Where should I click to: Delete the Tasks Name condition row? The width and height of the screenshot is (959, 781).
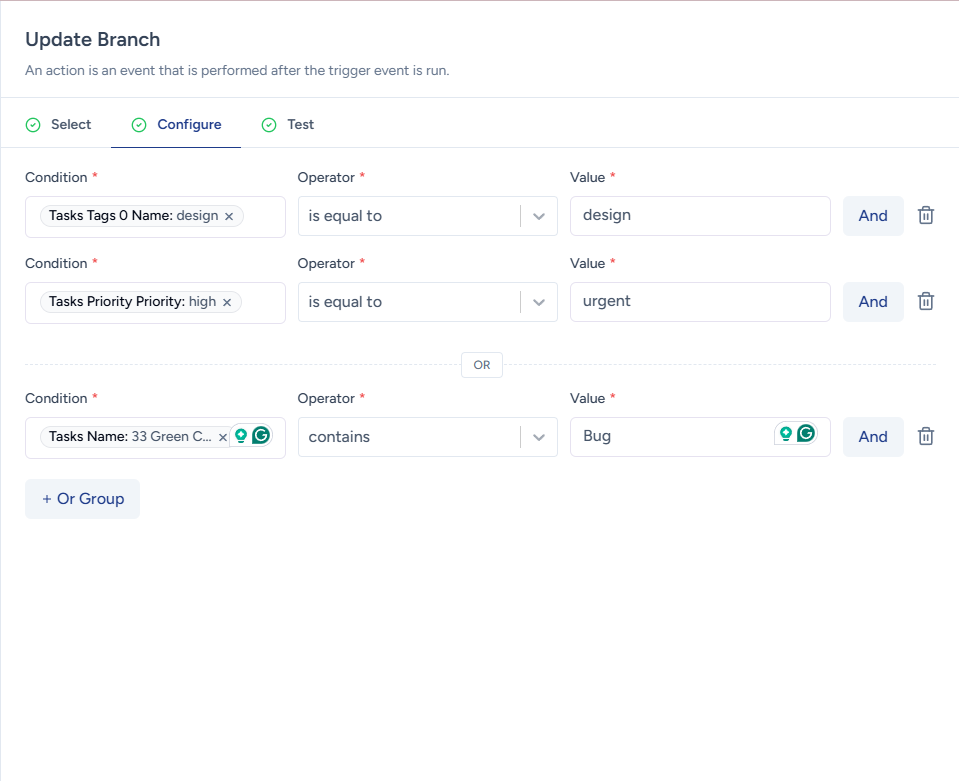(926, 437)
